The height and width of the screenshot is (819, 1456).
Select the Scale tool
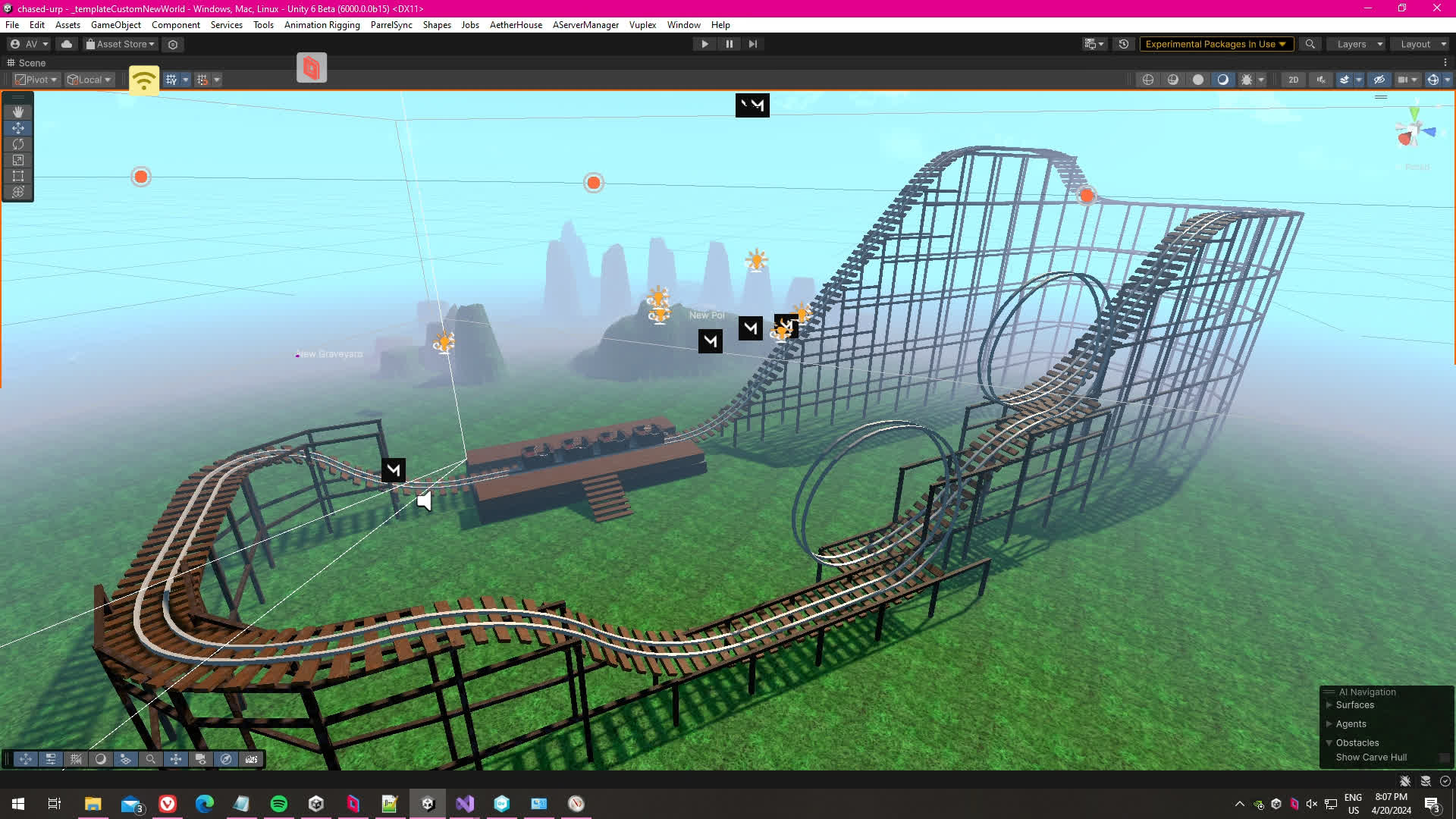[x=18, y=160]
